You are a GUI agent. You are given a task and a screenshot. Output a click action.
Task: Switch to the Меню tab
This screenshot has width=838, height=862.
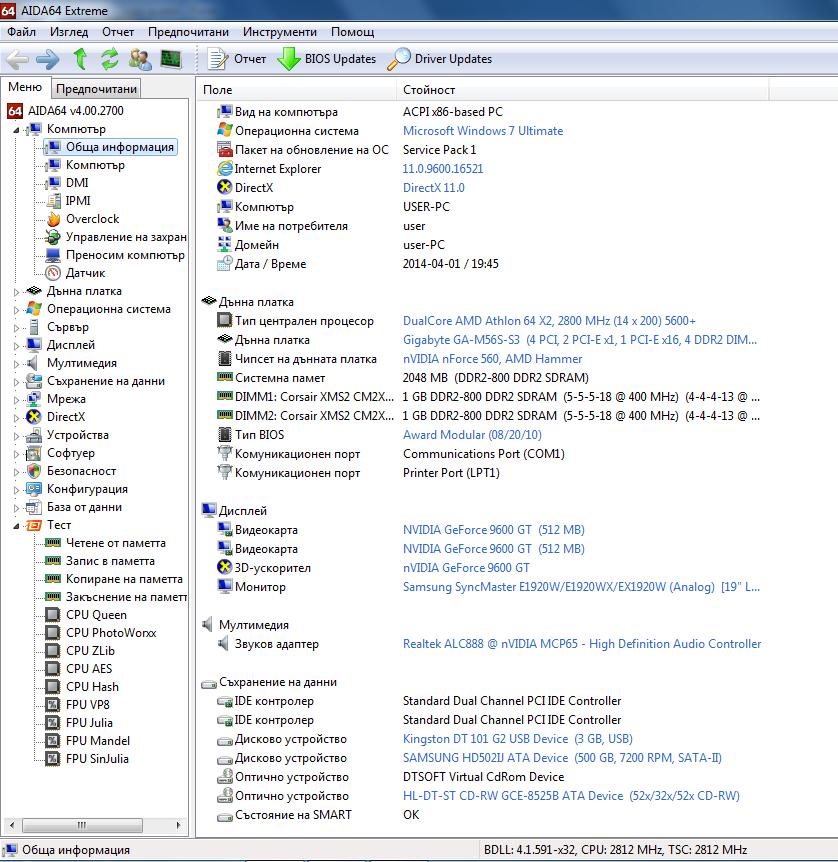(x=25, y=87)
